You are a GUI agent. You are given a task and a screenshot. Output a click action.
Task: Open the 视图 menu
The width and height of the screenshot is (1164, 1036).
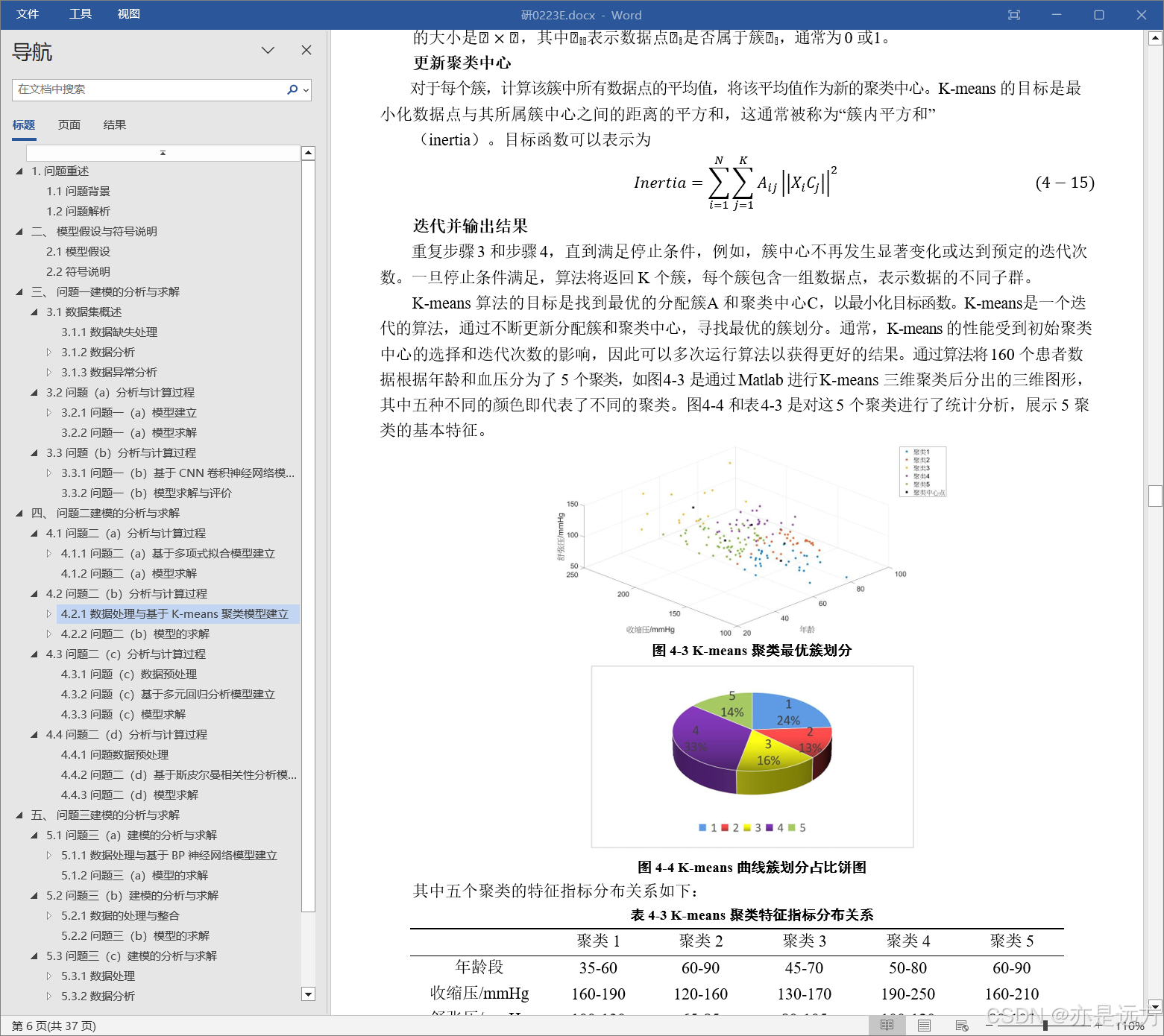128,14
